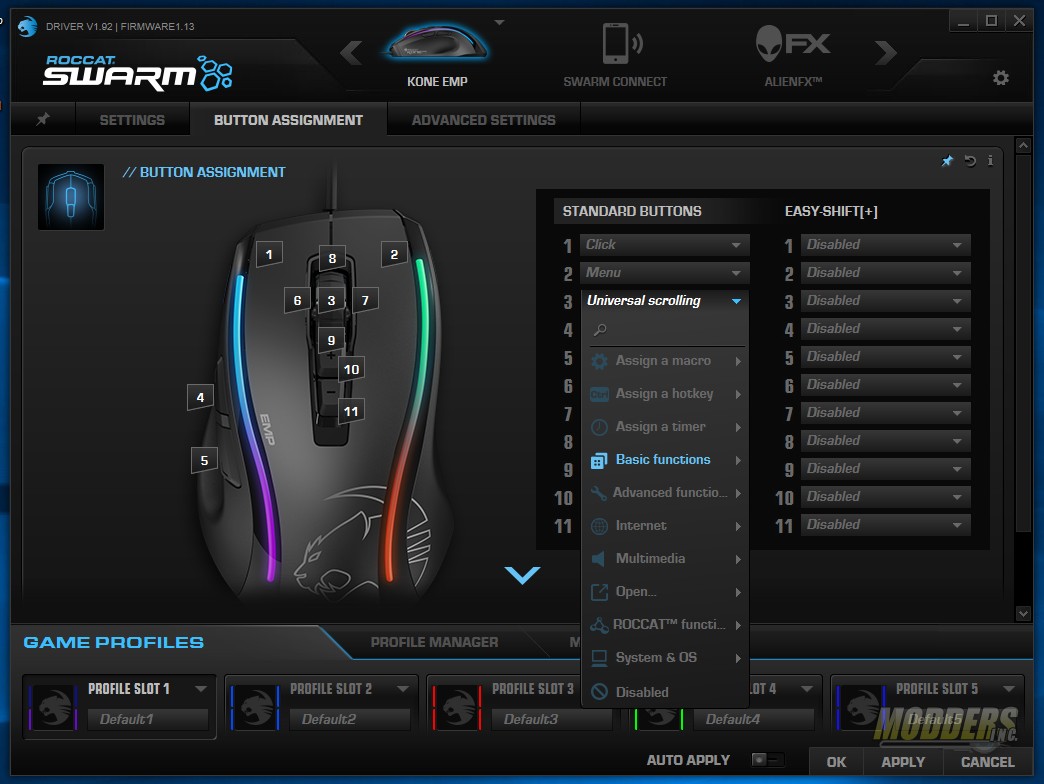The image size is (1044, 784).
Task: Click the search field in the function menu
Action: click(667, 329)
